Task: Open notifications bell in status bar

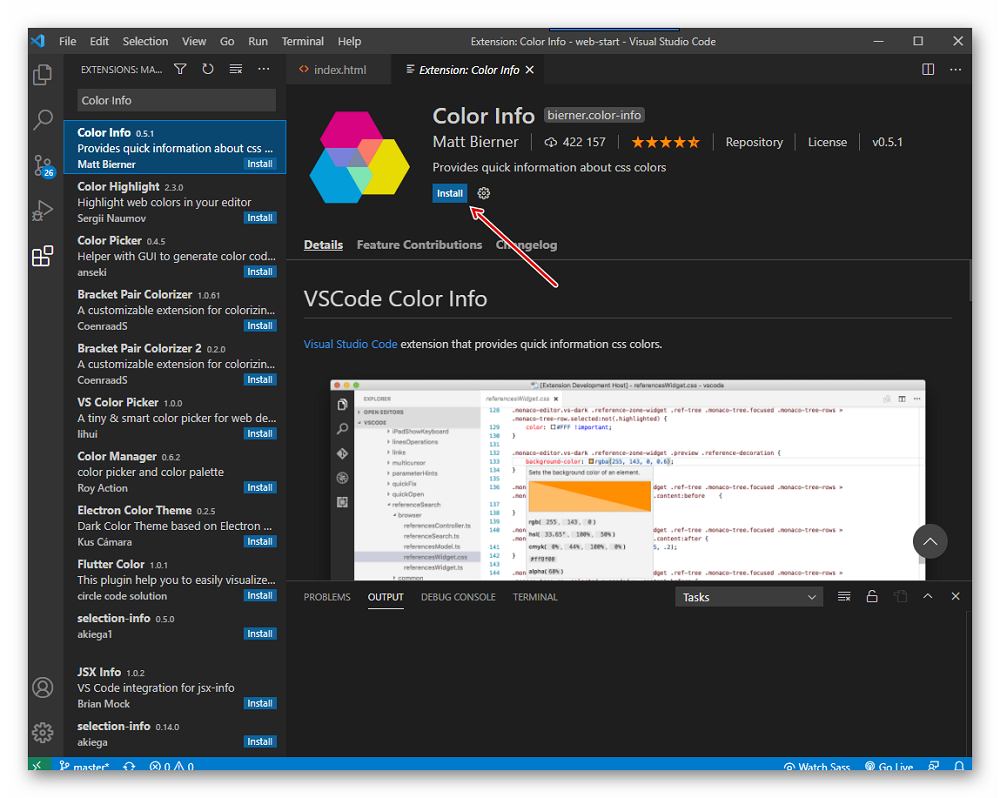Action: pos(959,765)
